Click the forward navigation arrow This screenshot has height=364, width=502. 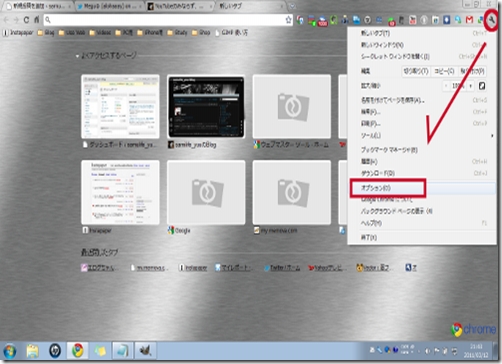tap(16, 20)
